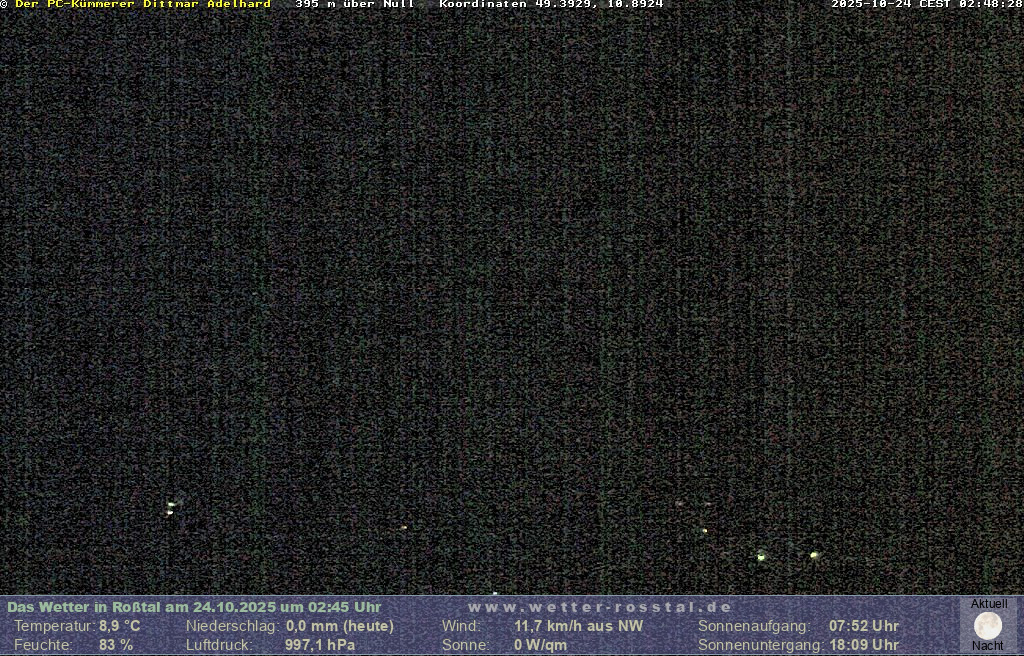Click the Sonne value 0 W/qm

click(540, 645)
